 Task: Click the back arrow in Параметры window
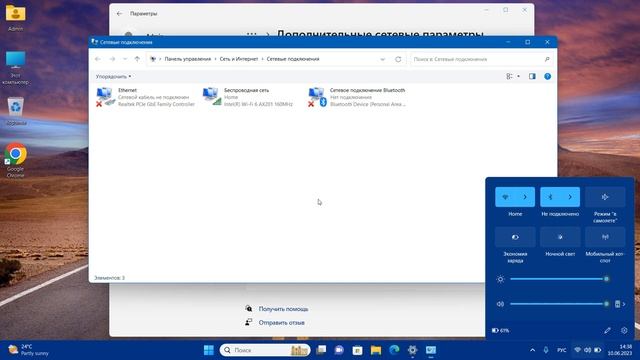[x=119, y=13]
